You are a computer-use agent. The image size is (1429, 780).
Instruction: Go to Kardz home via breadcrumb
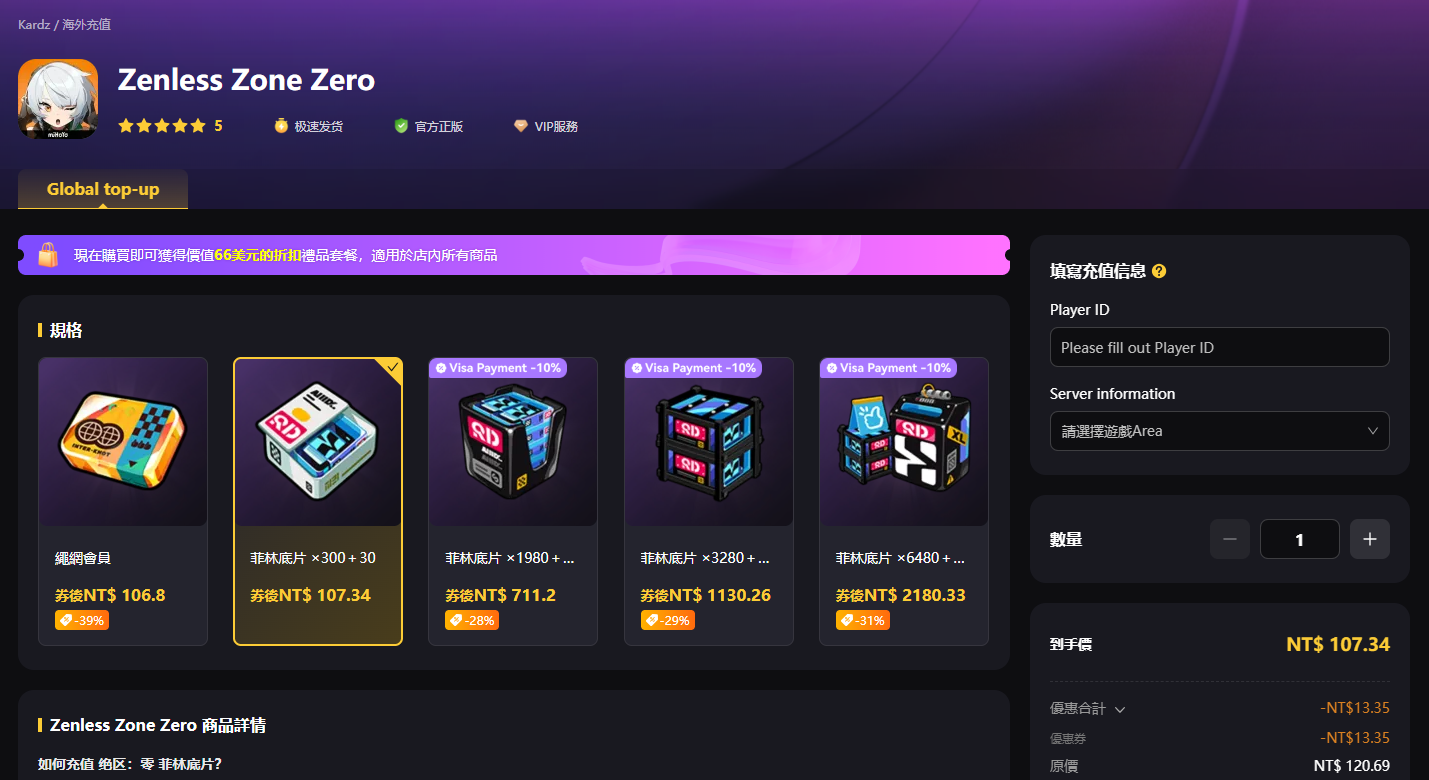click(x=33, y=24)
